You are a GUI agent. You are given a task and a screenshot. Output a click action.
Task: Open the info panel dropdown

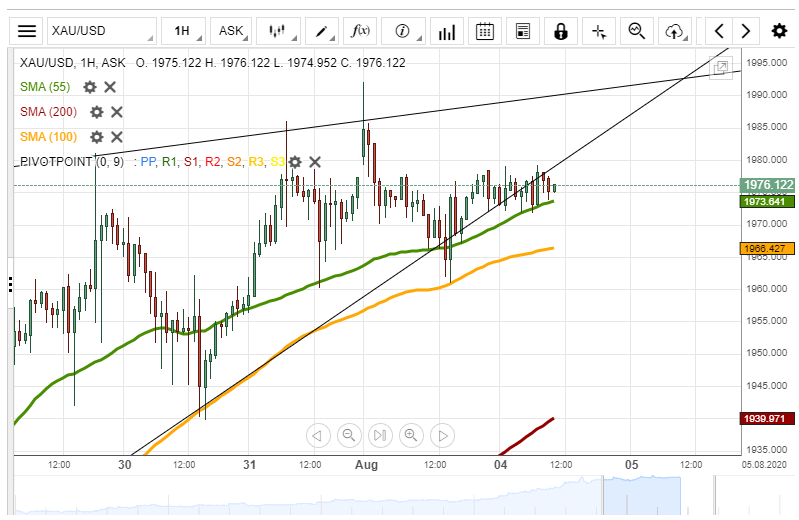click(404, 31)
